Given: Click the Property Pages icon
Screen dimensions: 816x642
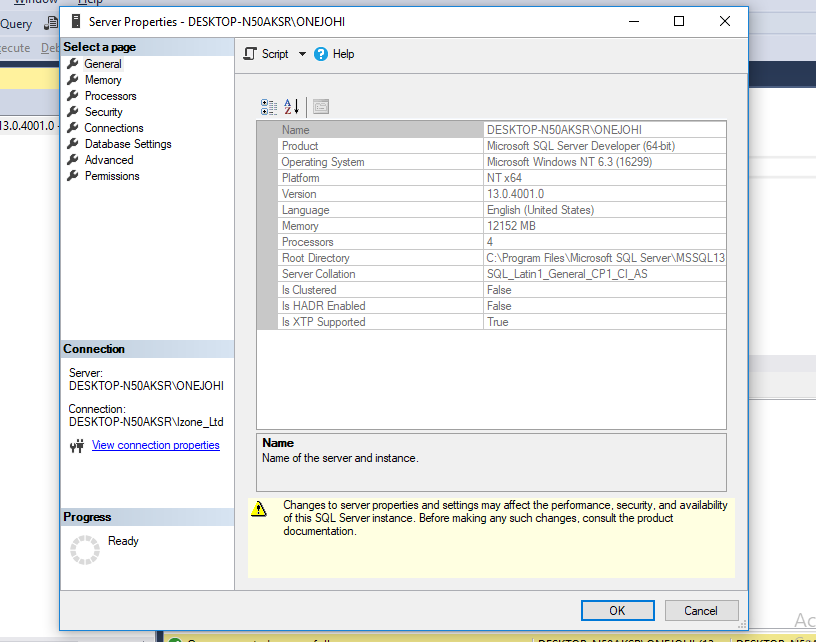Looking at the screenshot, I should pos(321,107).
